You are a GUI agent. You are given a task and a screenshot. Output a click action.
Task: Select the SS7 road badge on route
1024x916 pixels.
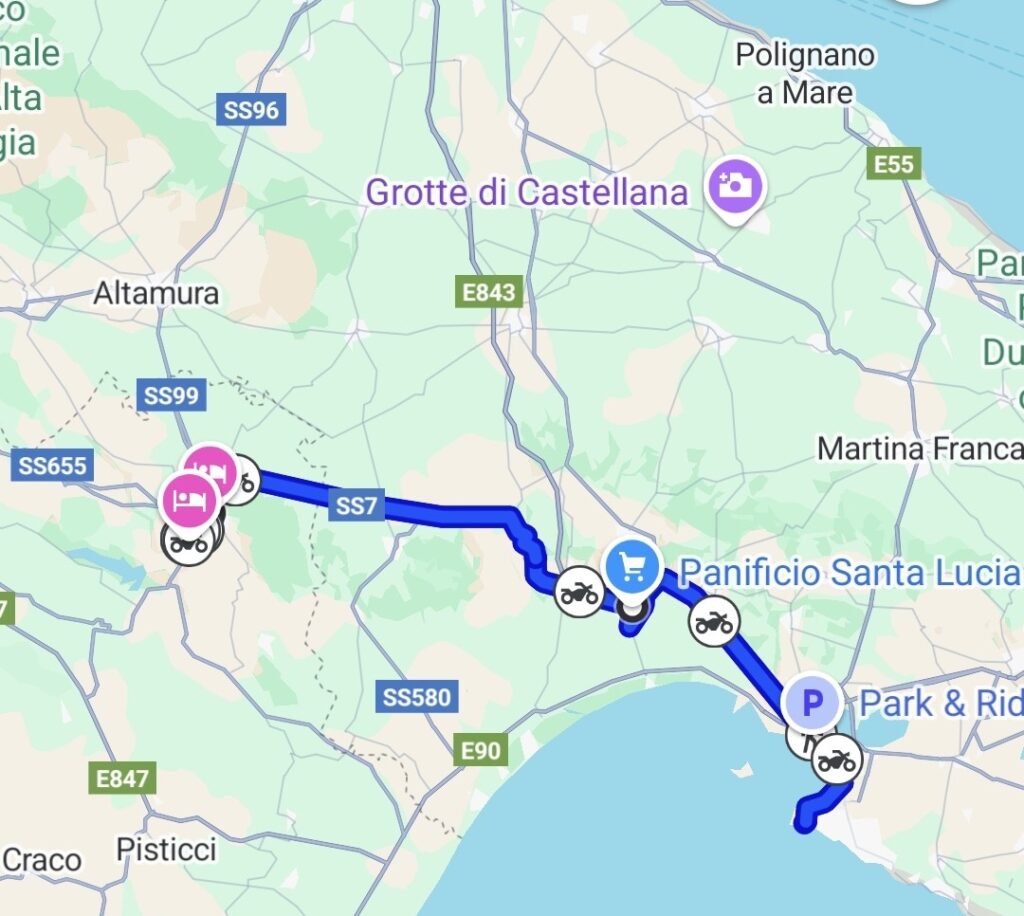(x=357, y=505)
